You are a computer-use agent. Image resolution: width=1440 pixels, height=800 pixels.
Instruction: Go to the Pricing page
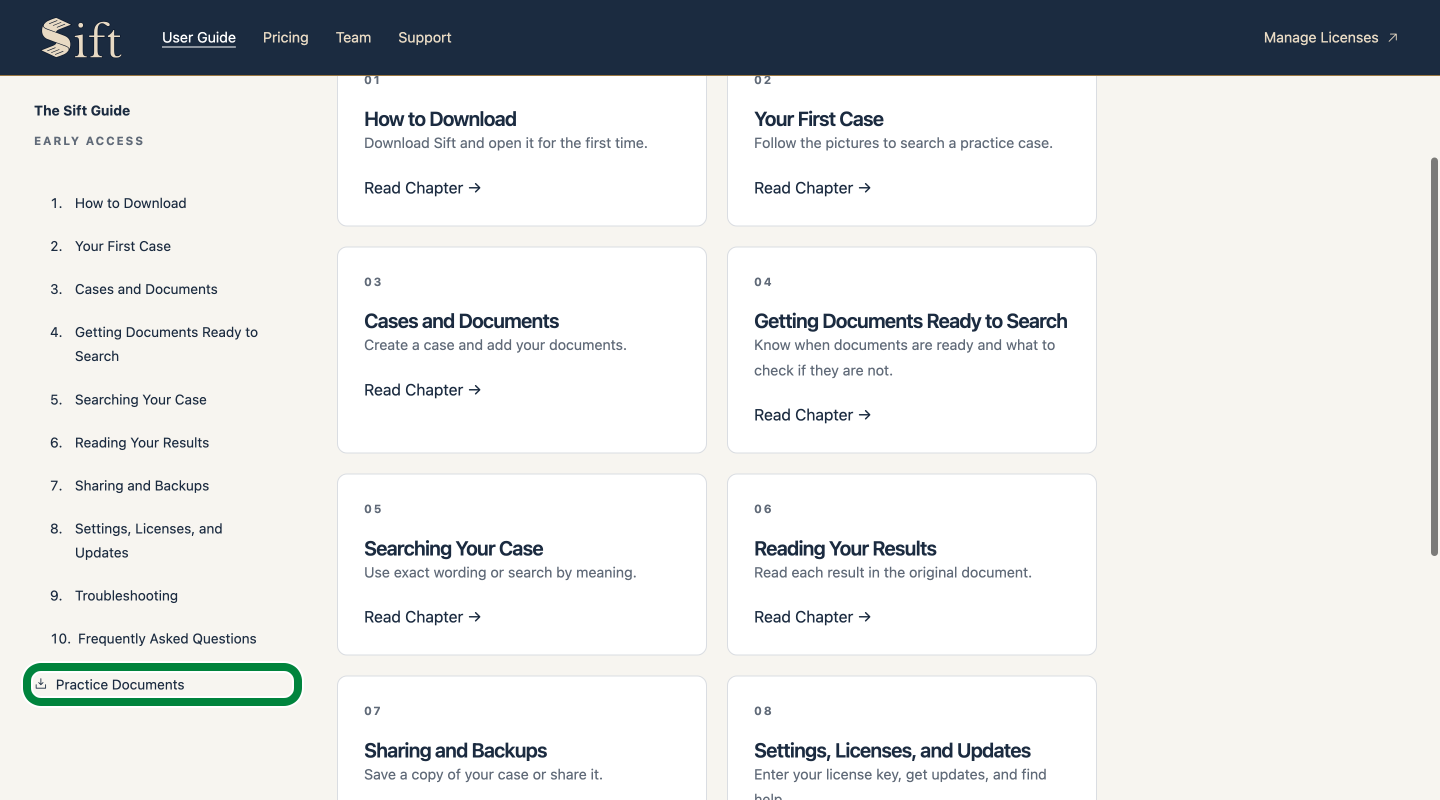286,37
